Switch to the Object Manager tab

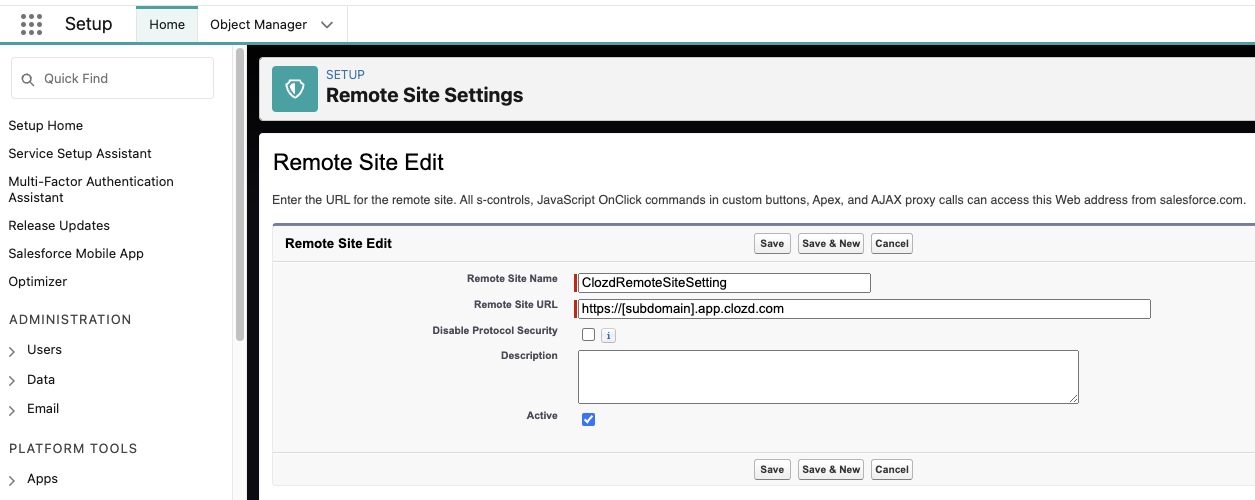(x=258, y=24)
